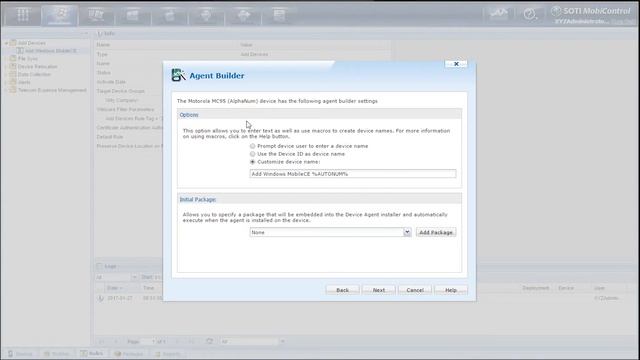Screen dimensions: 640x360
Task: Click the custom device name text field
Action: [353, 174]
